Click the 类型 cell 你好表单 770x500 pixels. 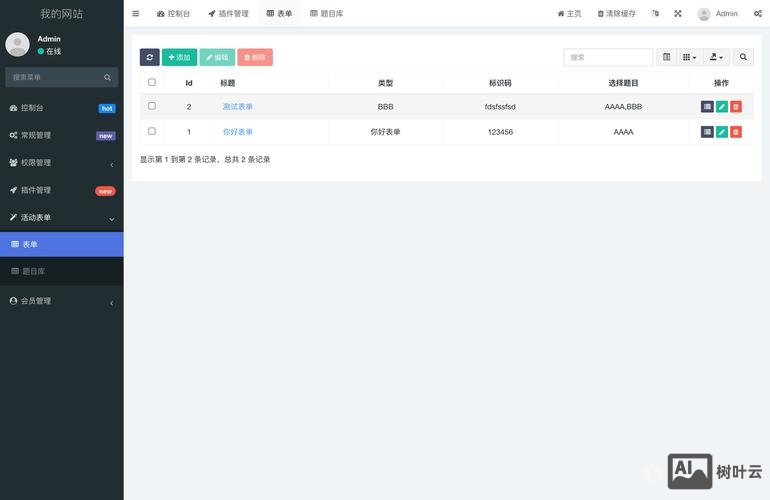click(x=385, y=132)
